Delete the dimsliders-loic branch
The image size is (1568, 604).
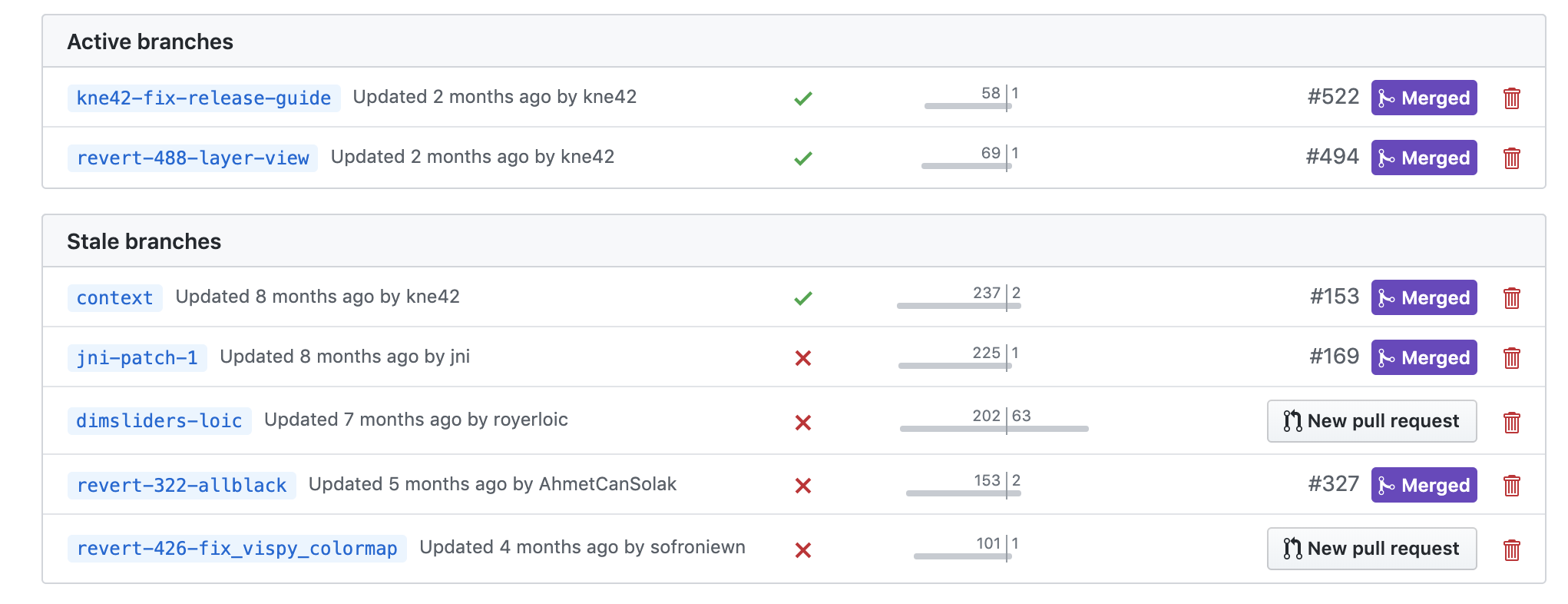click(1512, 422)
